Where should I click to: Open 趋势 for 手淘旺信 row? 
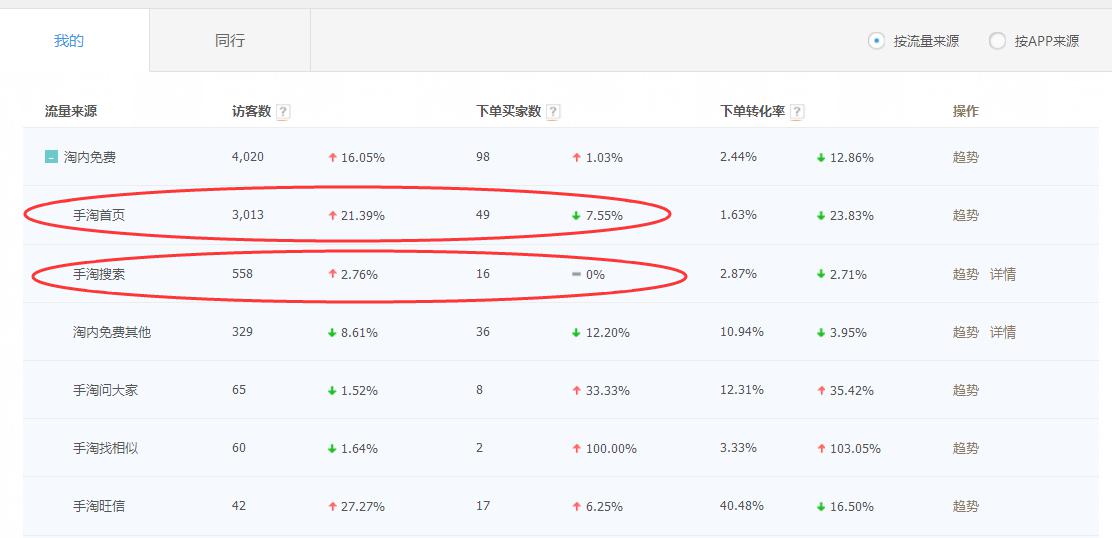pos(965,506)
